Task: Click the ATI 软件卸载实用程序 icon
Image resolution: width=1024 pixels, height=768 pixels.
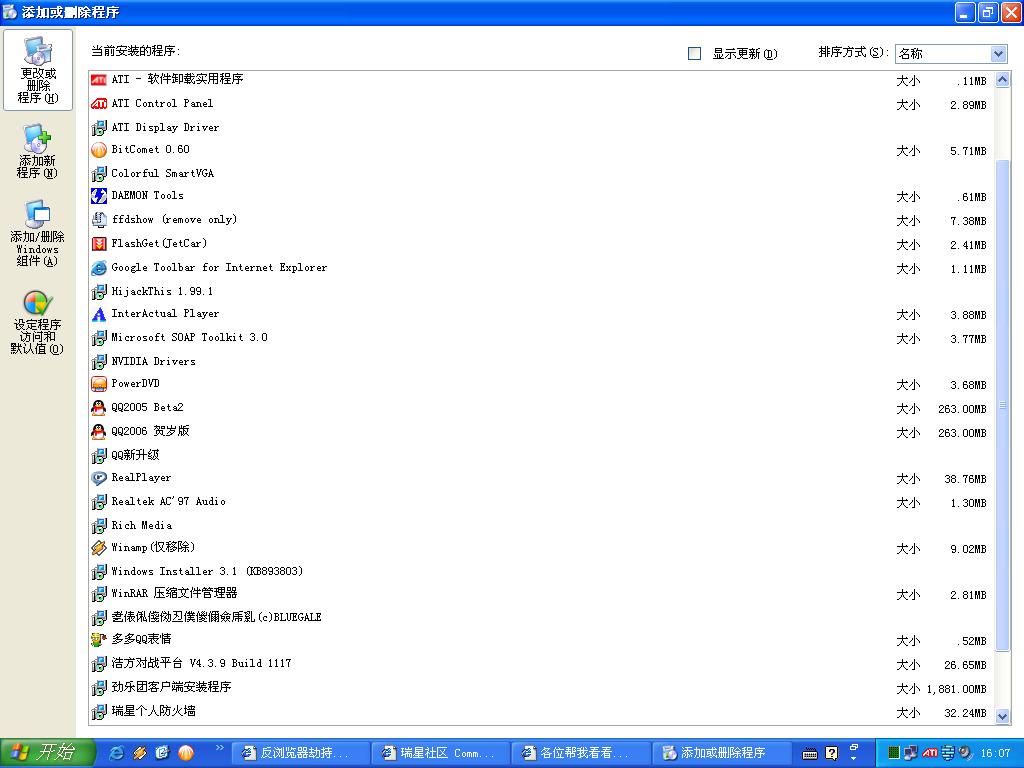Action: pos(99,80)
